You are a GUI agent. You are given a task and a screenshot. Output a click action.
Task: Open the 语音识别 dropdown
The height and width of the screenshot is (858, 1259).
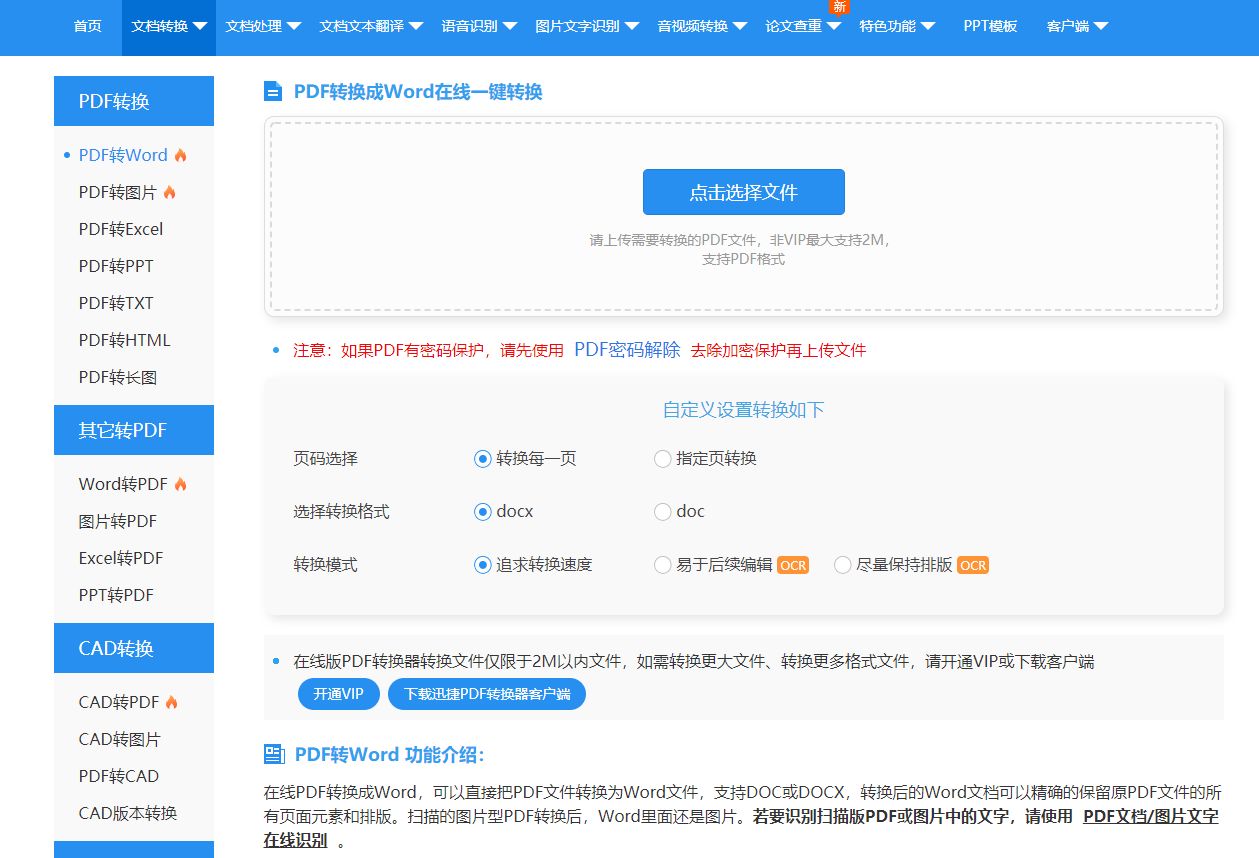[x=471, y=27]
